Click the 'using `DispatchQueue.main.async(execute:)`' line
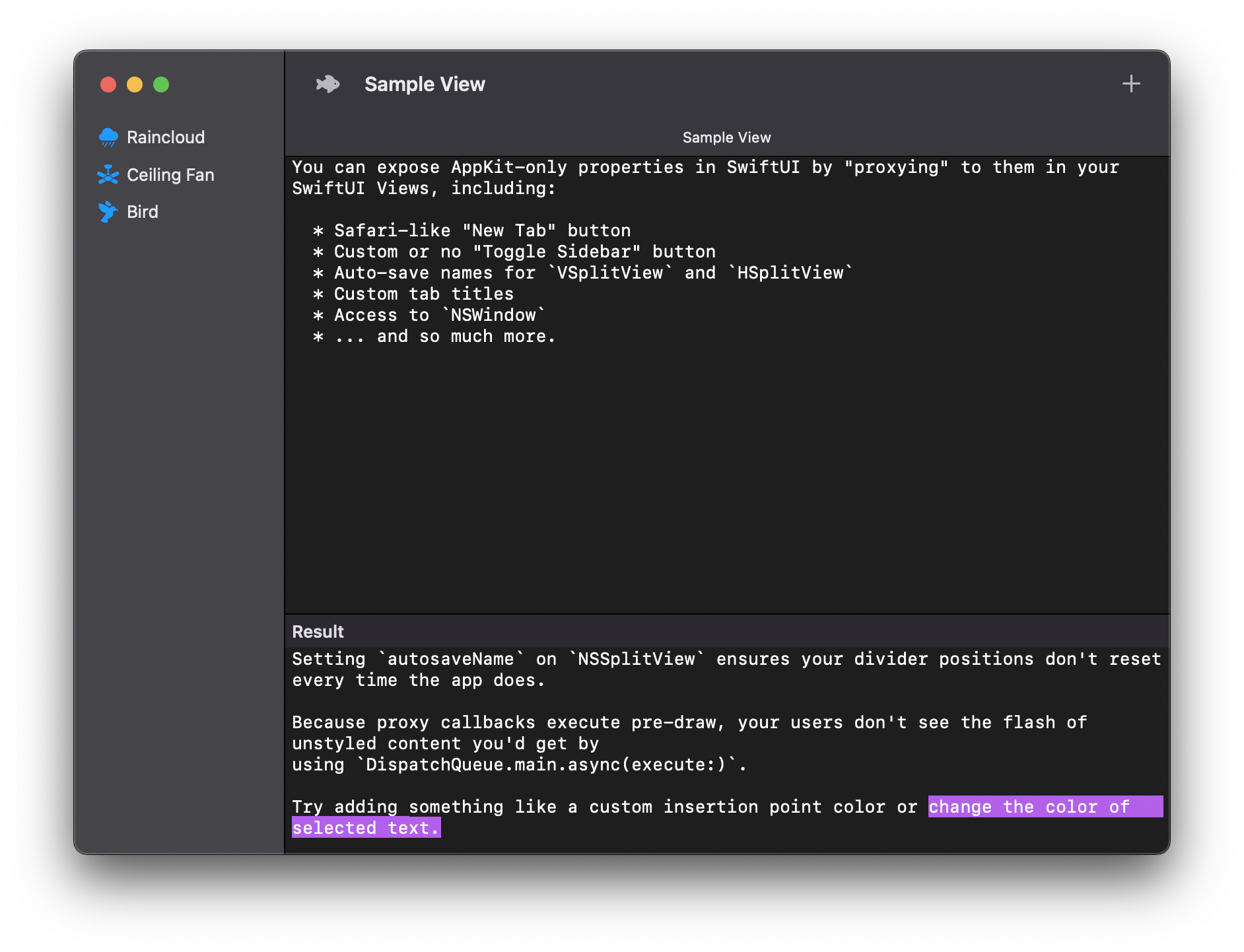This screenshot has width=1244, height=952. (x=519, y=765)
